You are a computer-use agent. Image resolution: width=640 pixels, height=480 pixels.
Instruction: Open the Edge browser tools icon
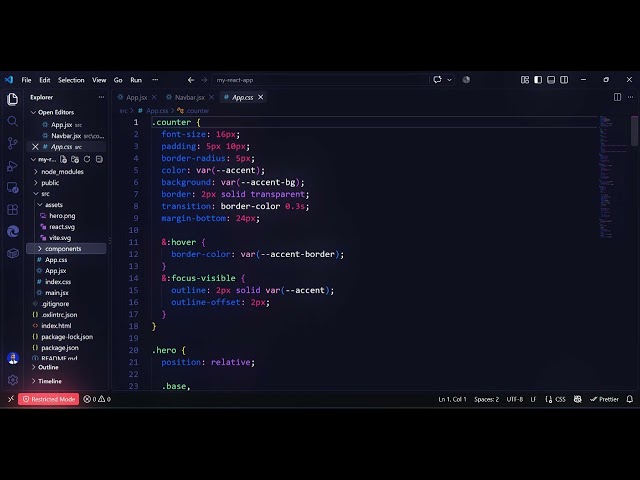pos(13,231)
